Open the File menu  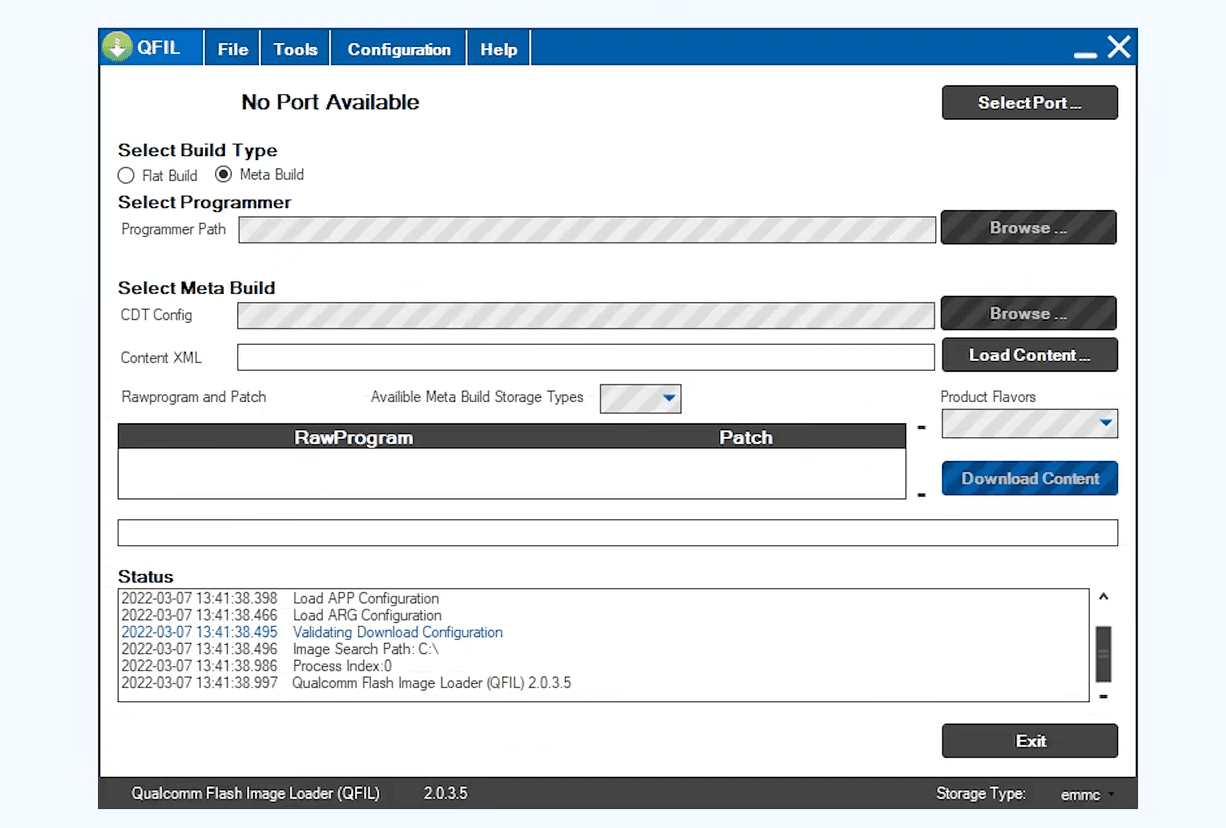pyautogui.click(x=233, y=49)
